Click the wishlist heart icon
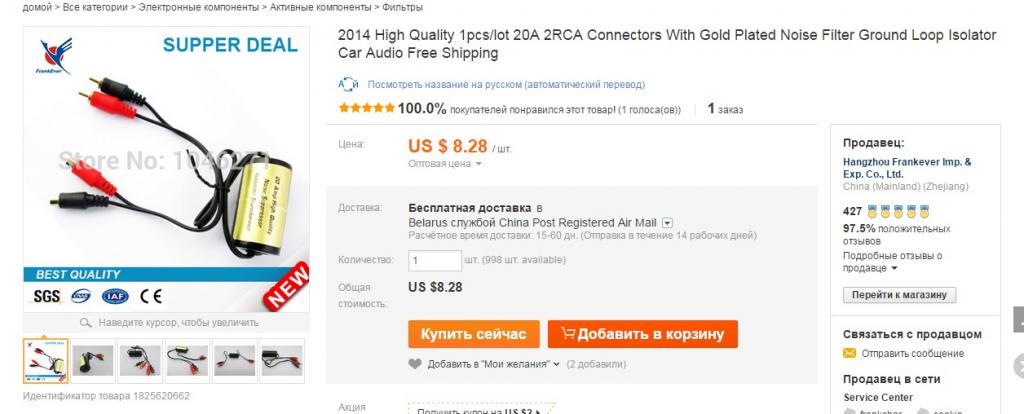 (415, 364)
